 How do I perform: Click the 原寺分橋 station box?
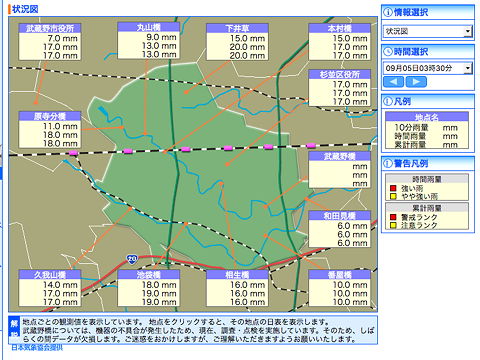(50, 130)
